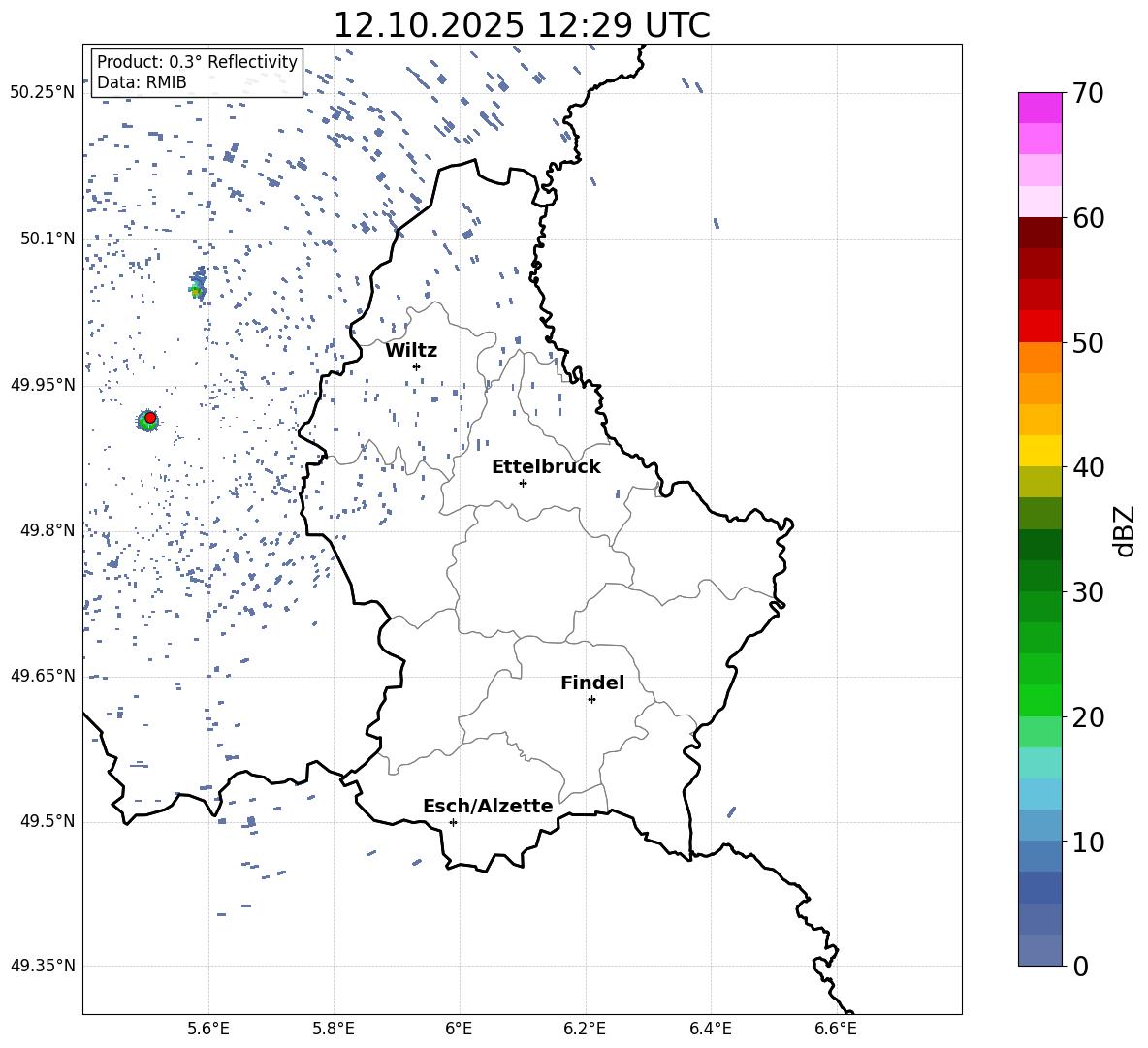Click the 6.6°E longitude tick label
Viewport: 1148px width, 1048px height.
pos(836,1029)
